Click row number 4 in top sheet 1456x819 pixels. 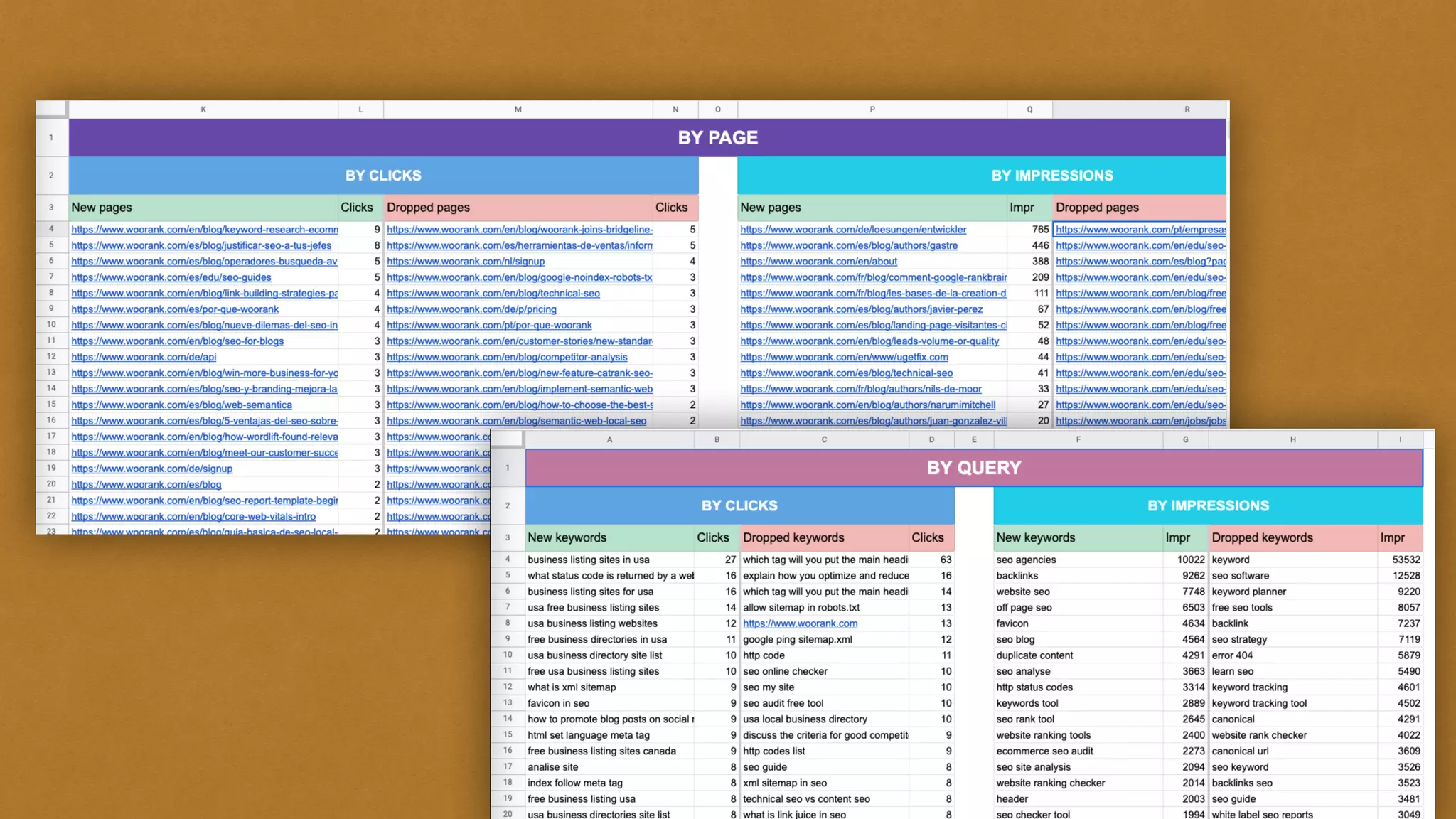(x=51, y=229)
